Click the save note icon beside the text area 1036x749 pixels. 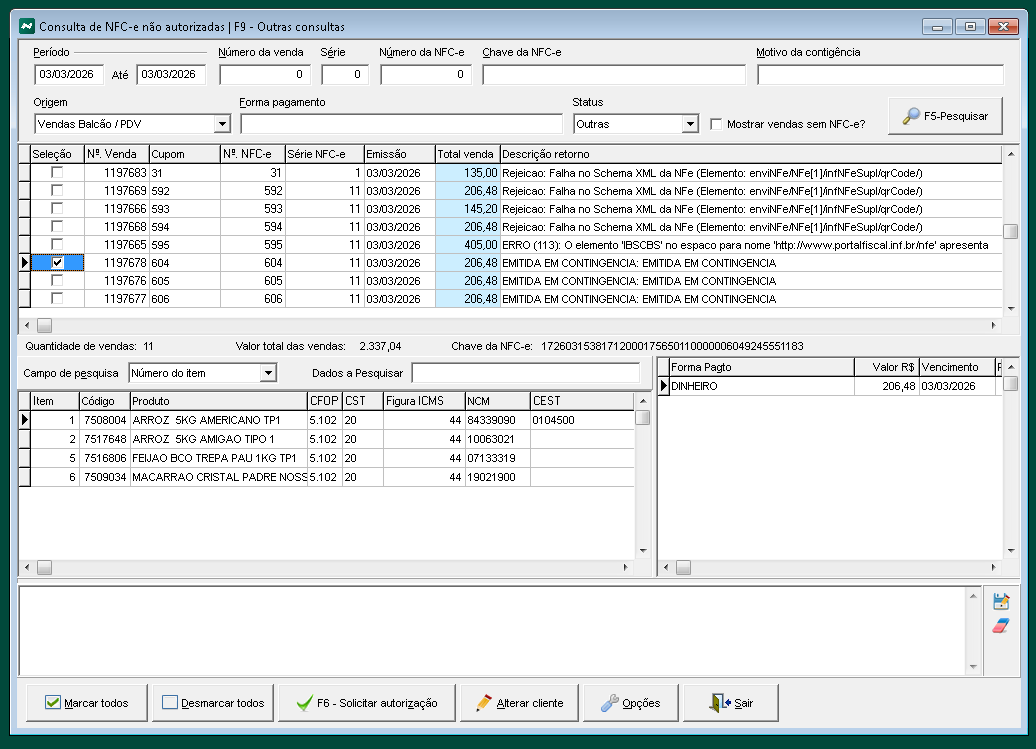[x=1001, y=601]
